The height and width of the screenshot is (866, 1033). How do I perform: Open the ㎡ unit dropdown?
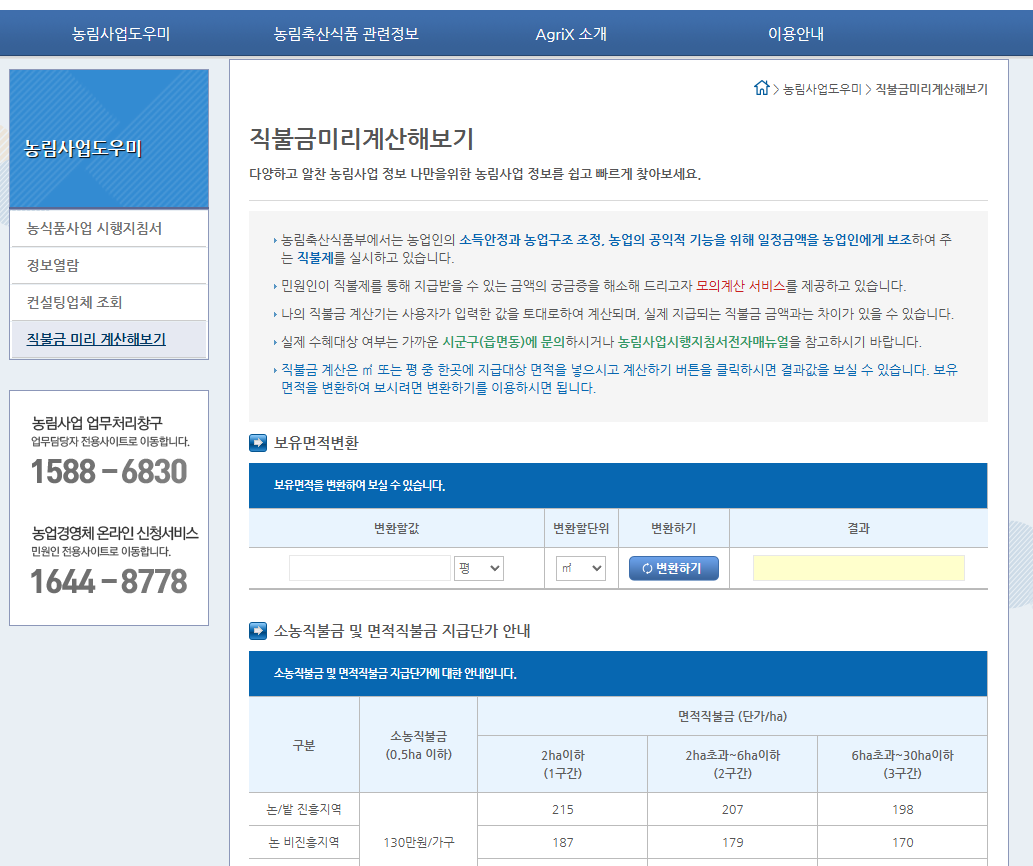579,567
